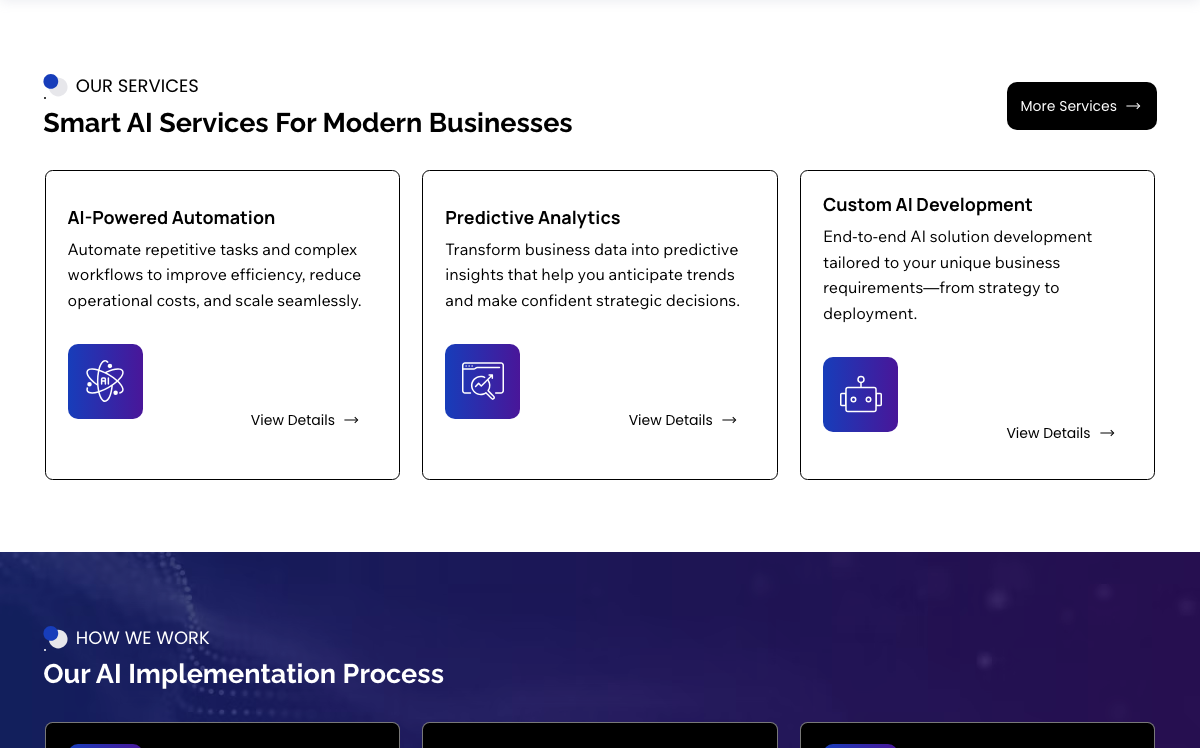This screenshot has width=1200, height=748.
Task: Click the arrow inside More Services button
Action: tap(1133, 106)
